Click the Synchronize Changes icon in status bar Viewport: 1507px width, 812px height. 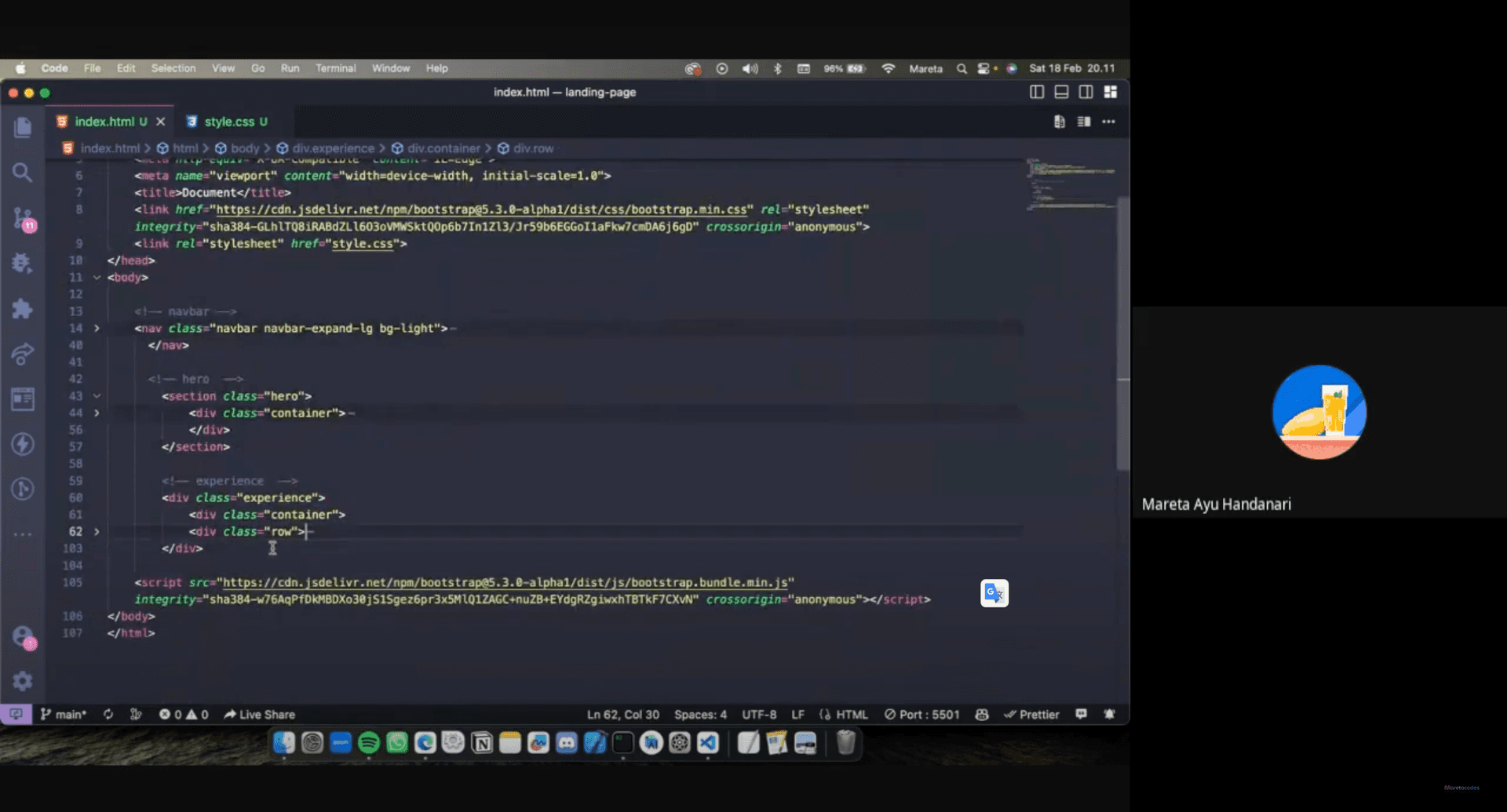click(x=108, y=715)
